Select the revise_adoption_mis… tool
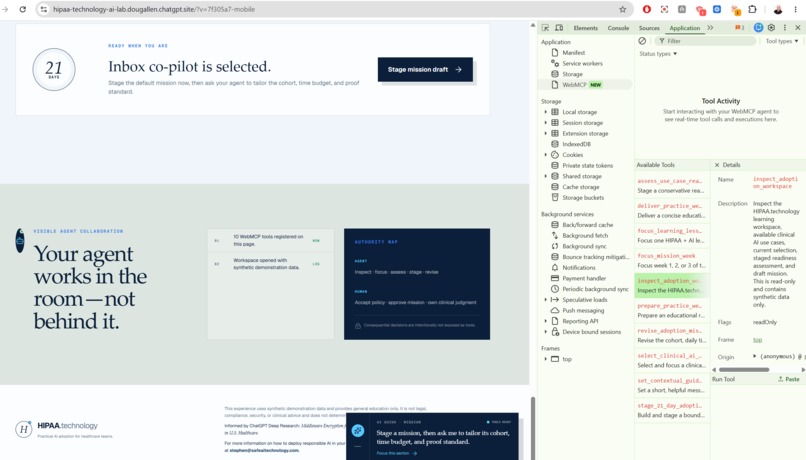Viewport: 806px width, 460px height. point(671,335)
